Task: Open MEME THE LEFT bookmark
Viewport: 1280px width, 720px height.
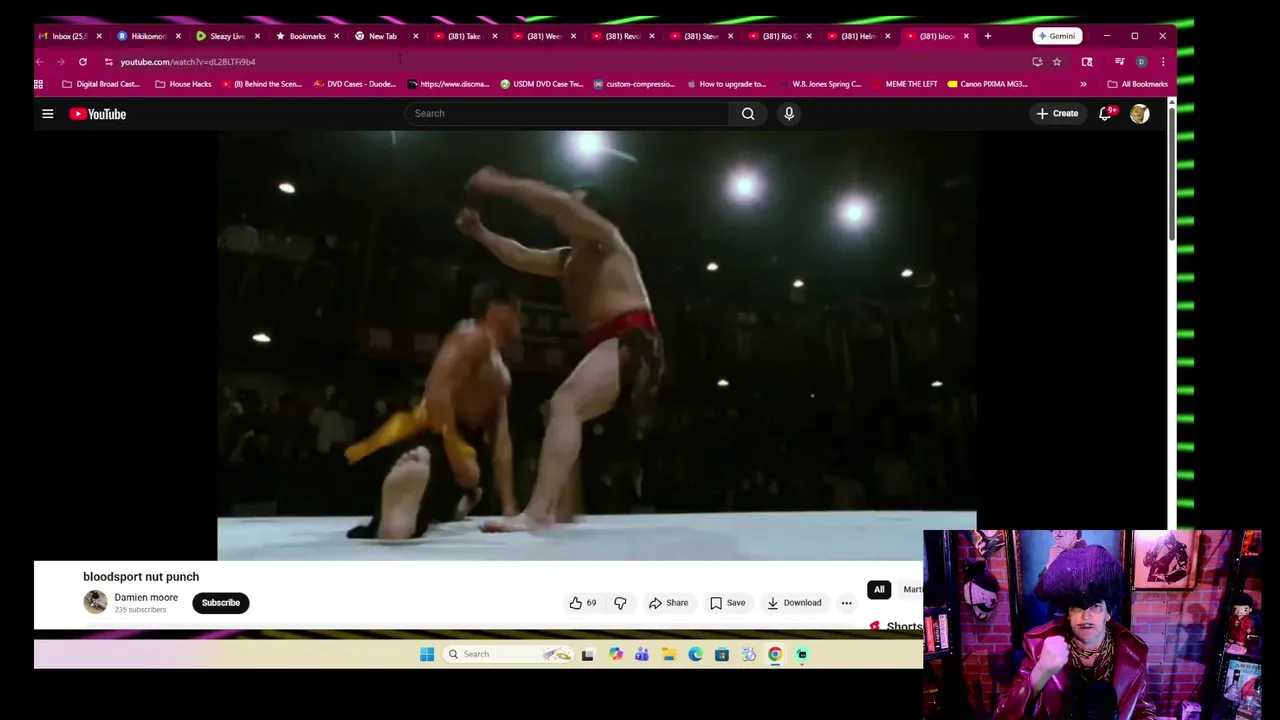Action: tap(904, 84)
